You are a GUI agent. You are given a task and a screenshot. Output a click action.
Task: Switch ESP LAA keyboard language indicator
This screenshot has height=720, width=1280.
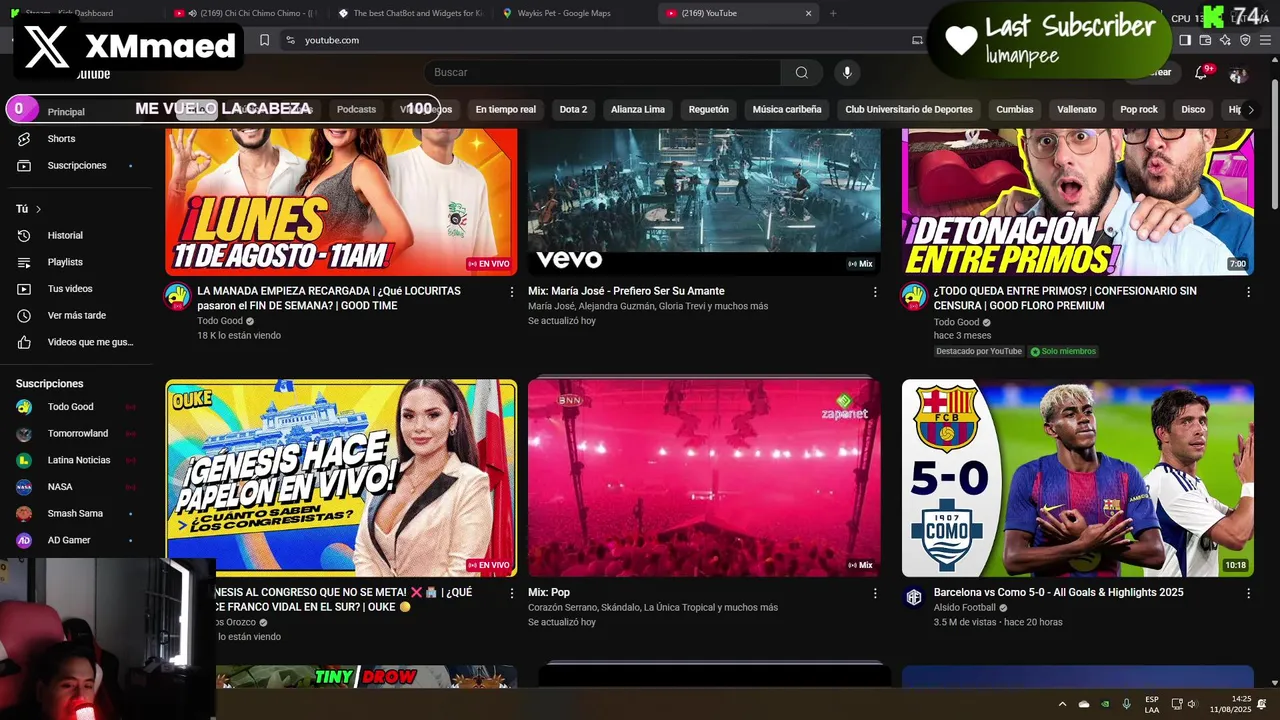click(x=1152, y=704)
